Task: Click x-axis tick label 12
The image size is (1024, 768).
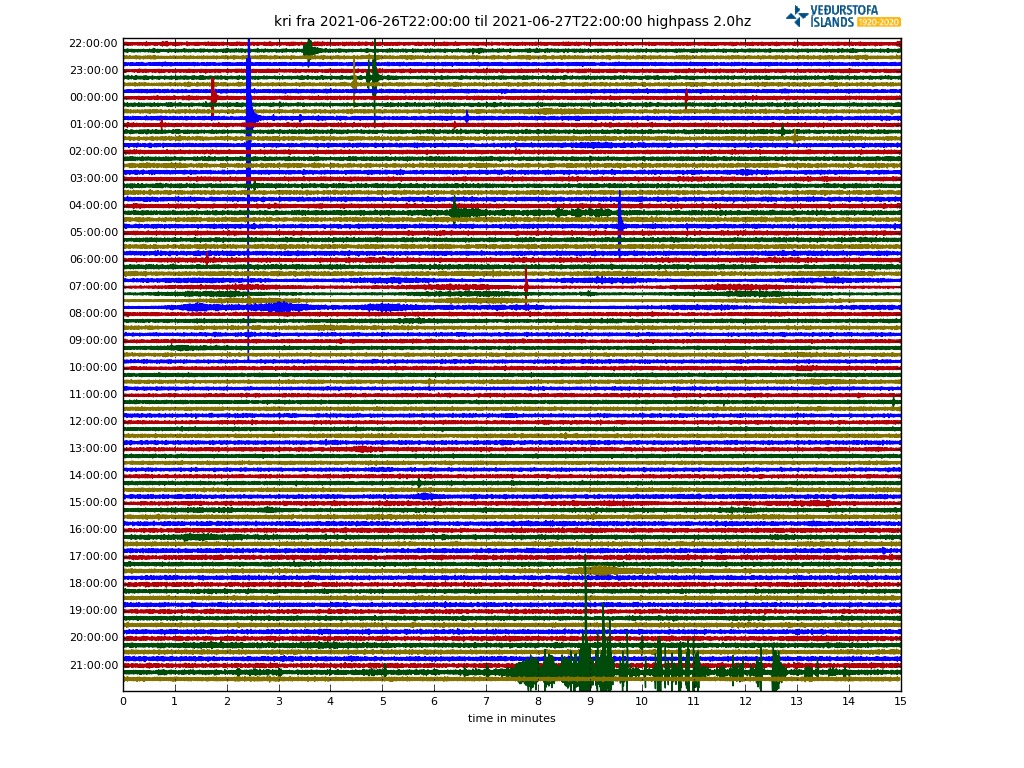Action: [x=746, y=701]
